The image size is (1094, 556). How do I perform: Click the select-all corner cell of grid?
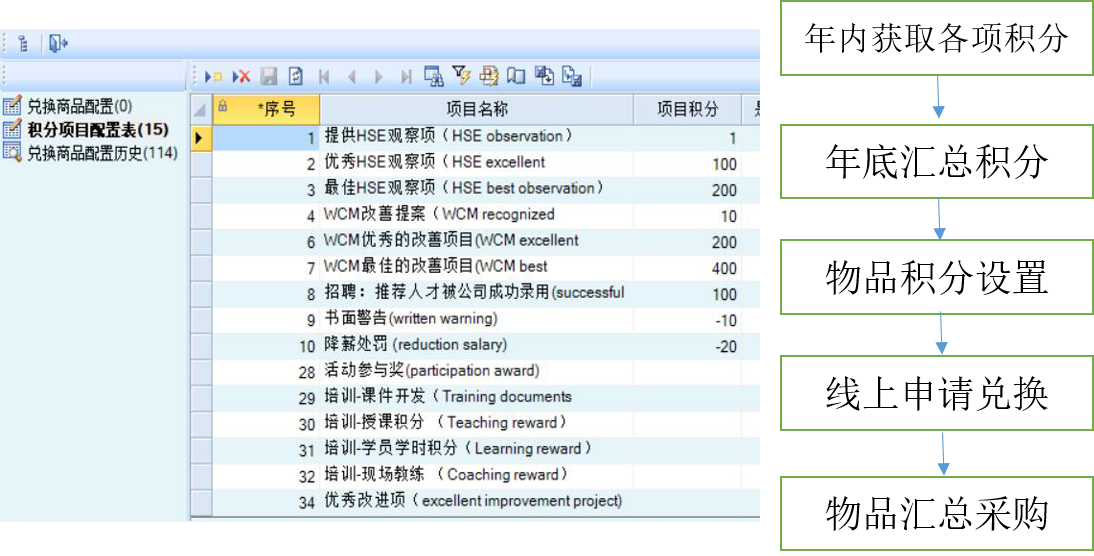pyautogui.click(x=200, y=109)
